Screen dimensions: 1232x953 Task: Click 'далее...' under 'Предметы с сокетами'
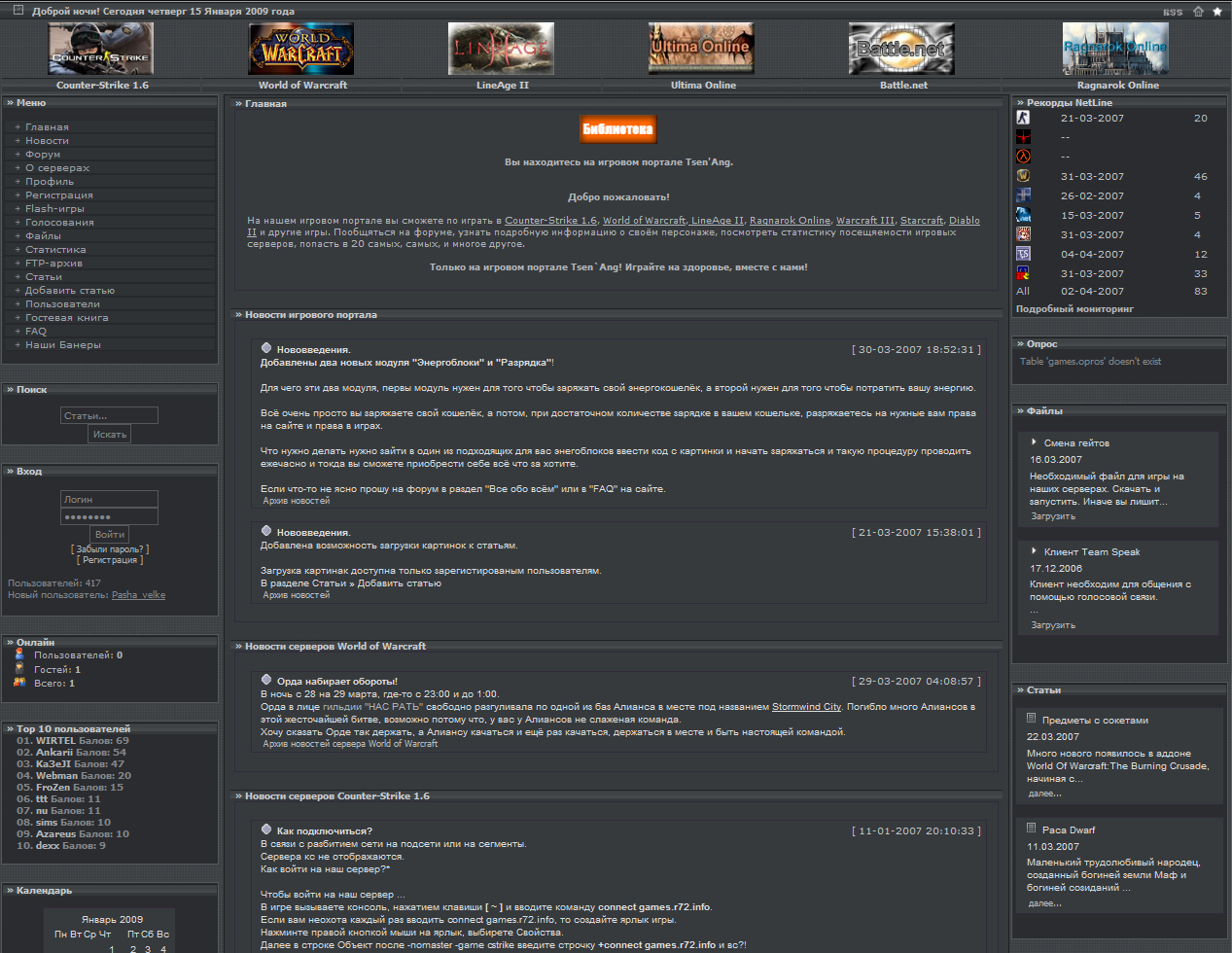pos(1045,794)
